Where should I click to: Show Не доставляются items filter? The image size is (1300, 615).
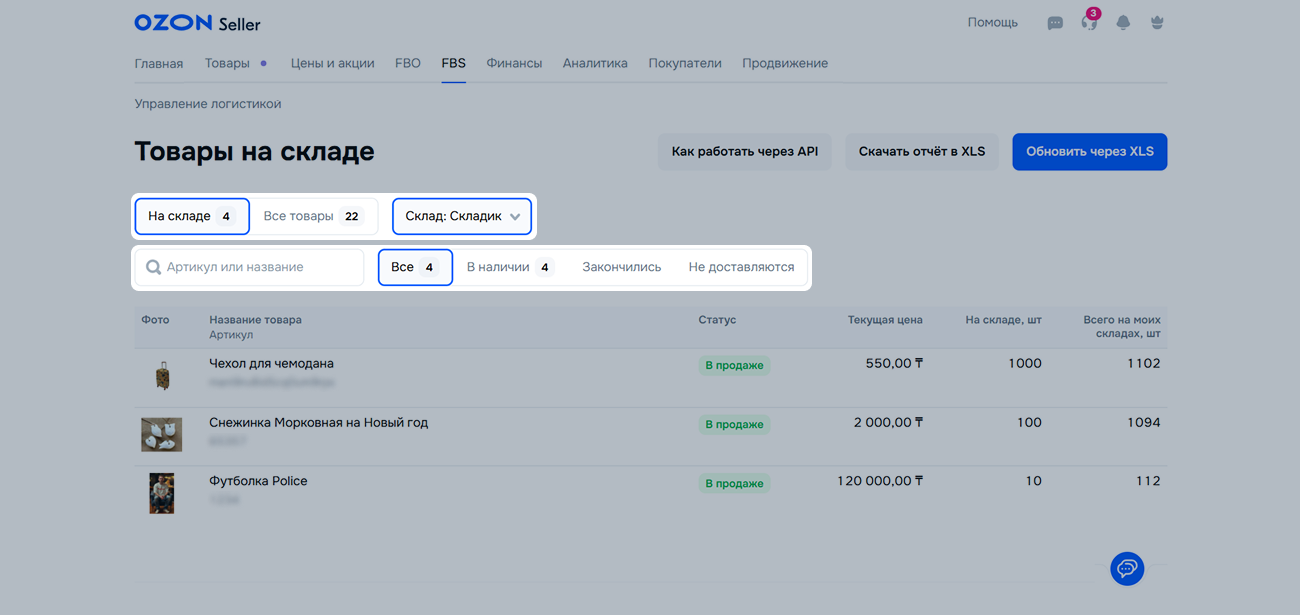pos(741,267)
